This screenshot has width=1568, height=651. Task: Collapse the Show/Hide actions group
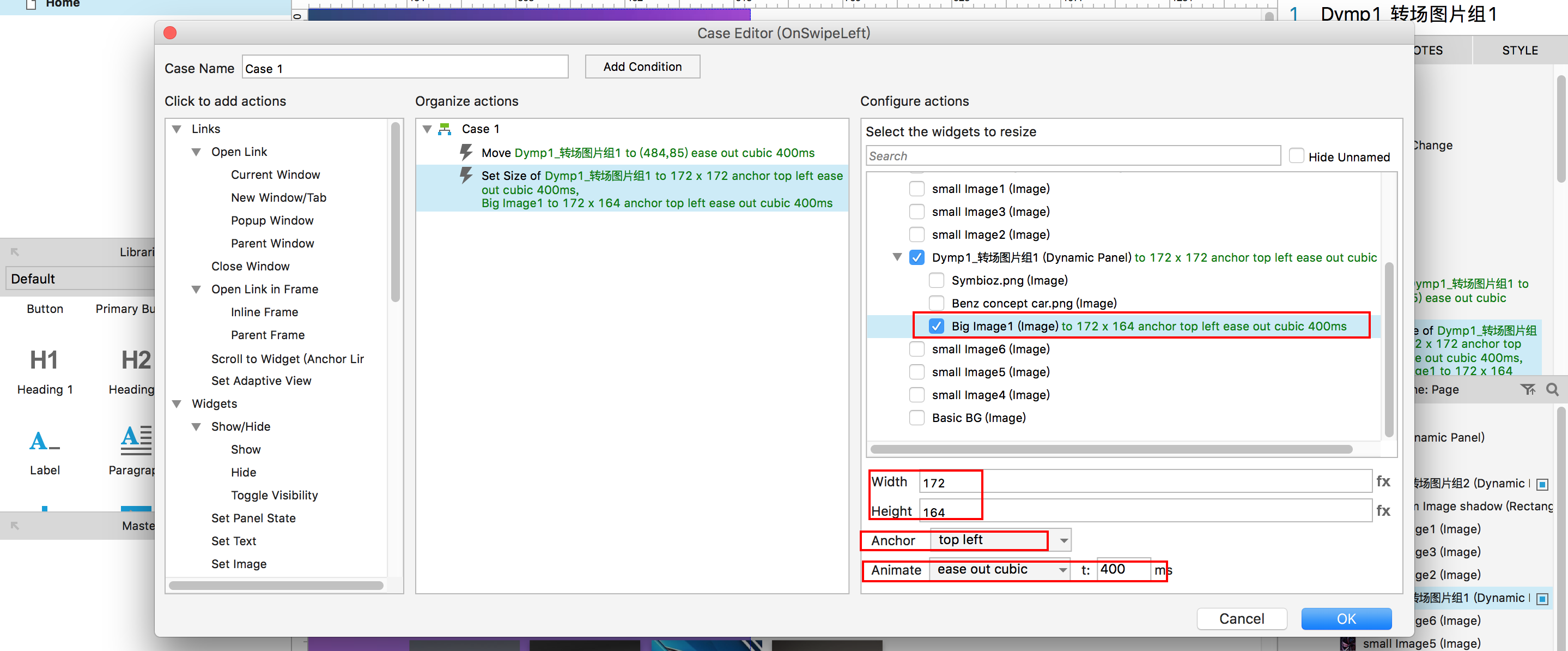pos(196,426)
